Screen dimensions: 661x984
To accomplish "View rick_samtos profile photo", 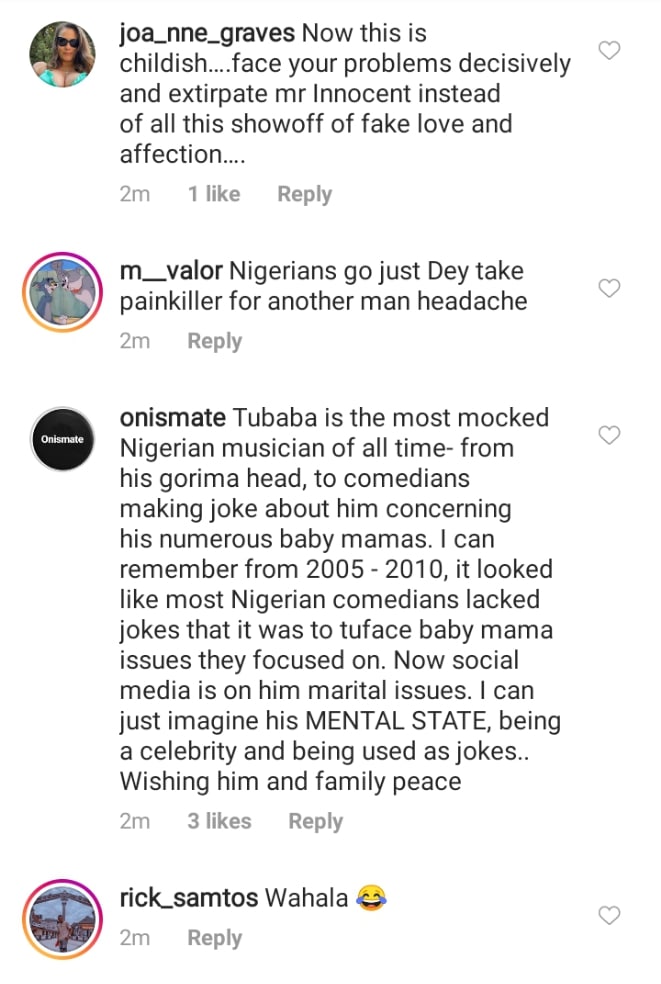I will coord(60,917).
